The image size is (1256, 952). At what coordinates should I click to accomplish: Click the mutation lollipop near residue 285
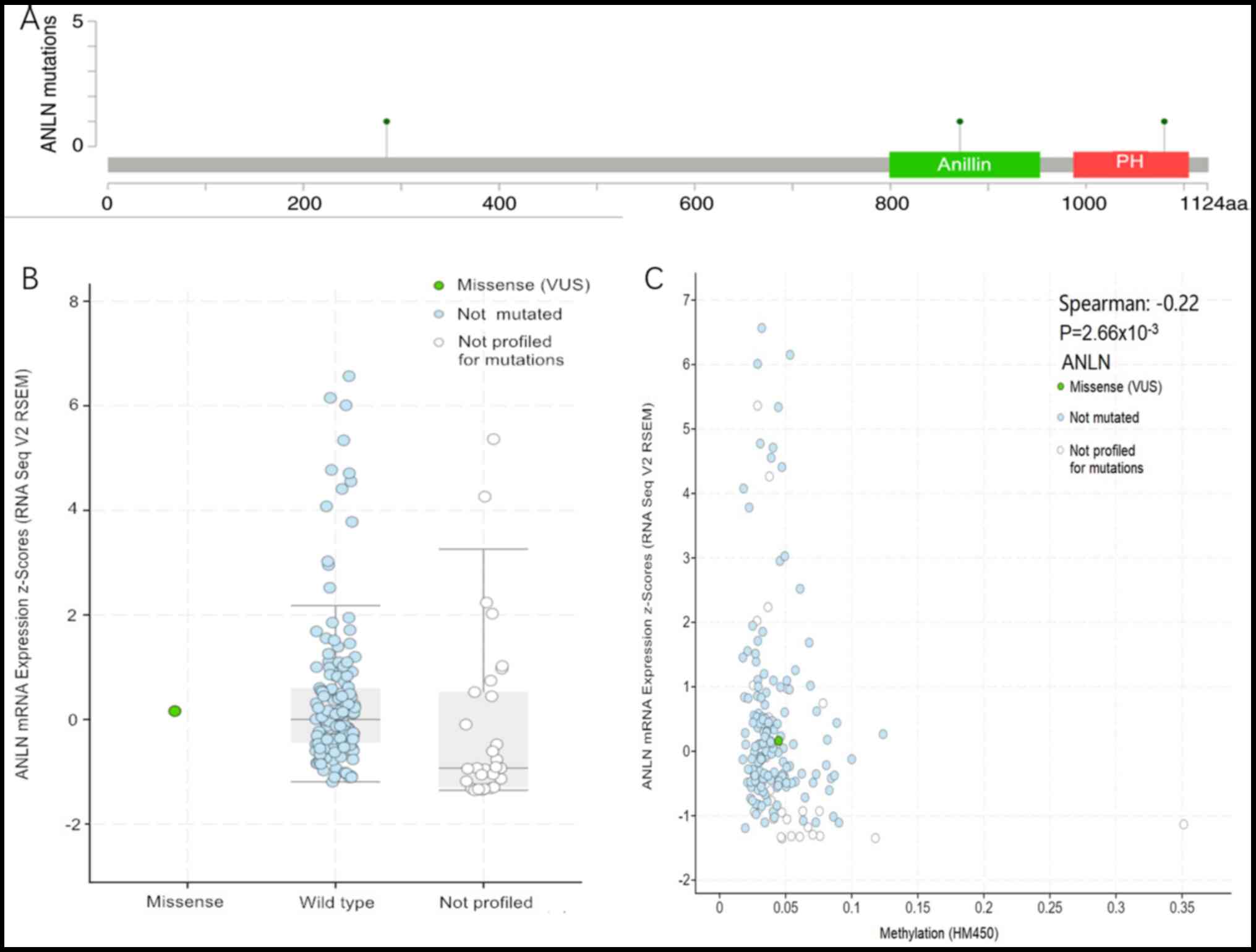[387, 121]
